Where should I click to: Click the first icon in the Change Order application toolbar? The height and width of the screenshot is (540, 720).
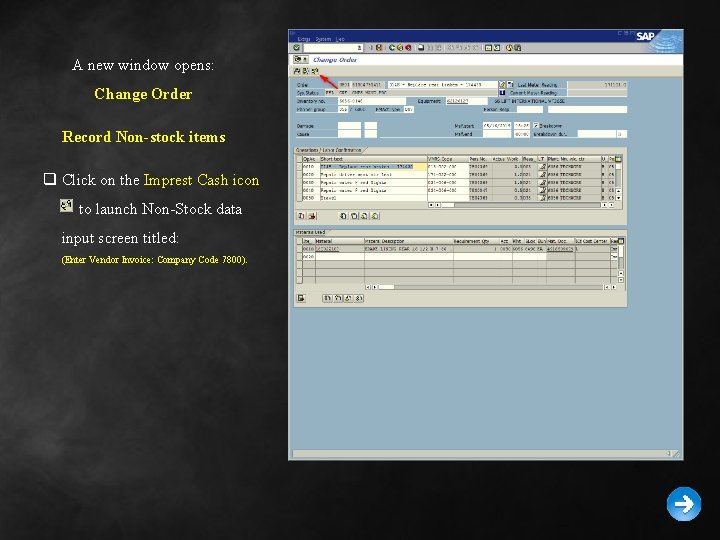[x=297, y=71]
